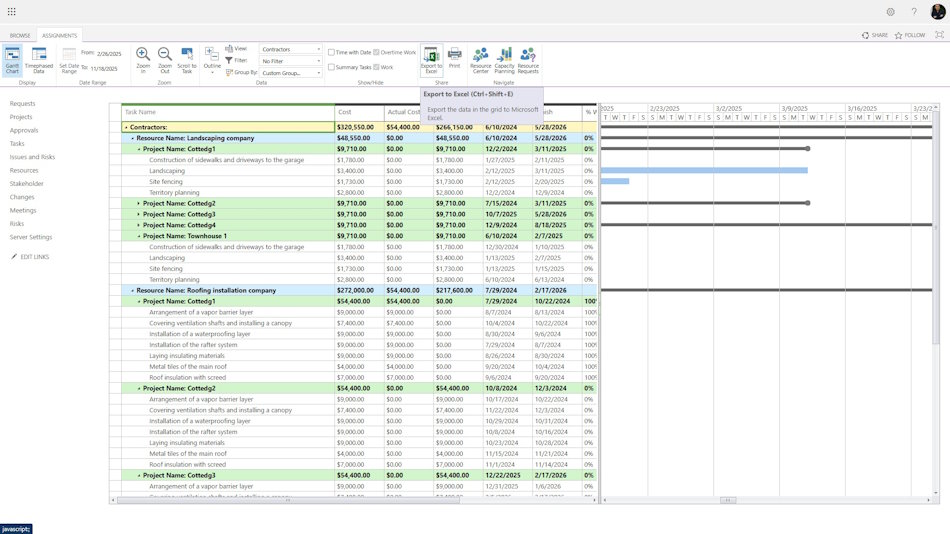Open Server Settings link

[31, 237]
